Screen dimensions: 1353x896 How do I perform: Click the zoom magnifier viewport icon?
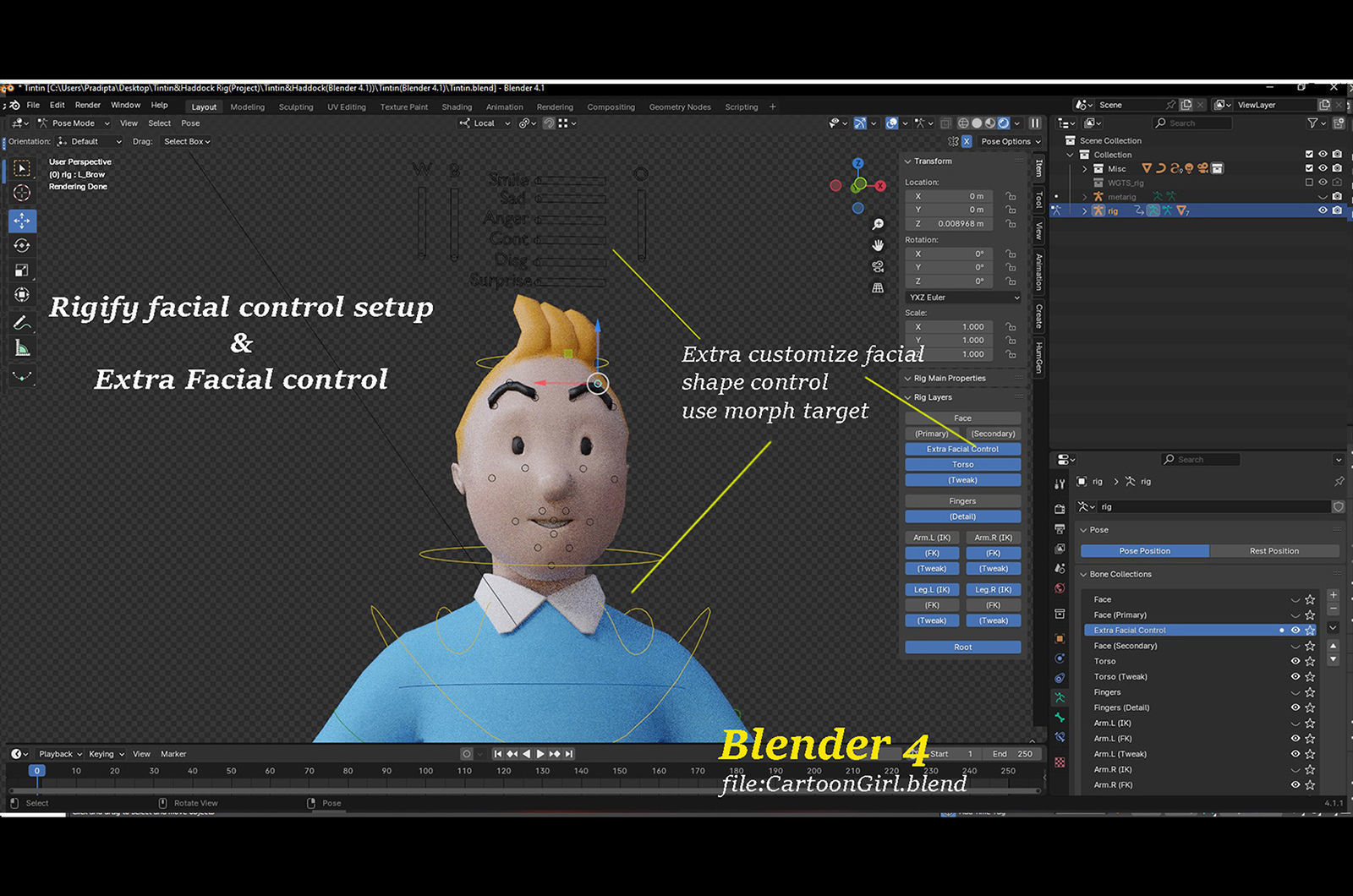tap(878, 224)
